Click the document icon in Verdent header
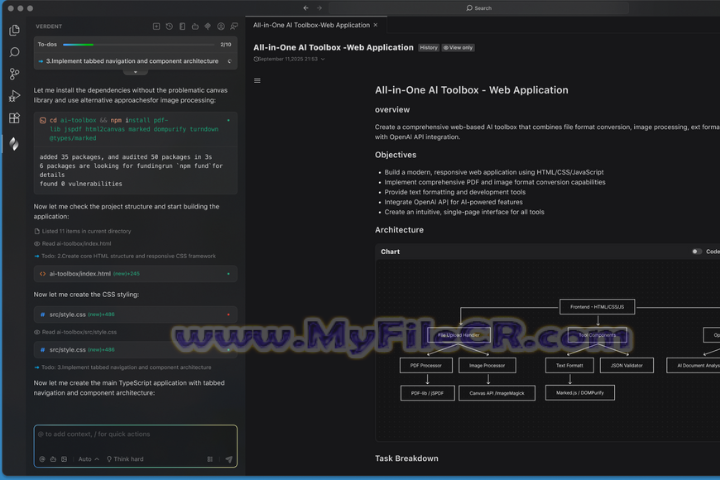Viewport: 720px width, 480px height. click(182, 27)
